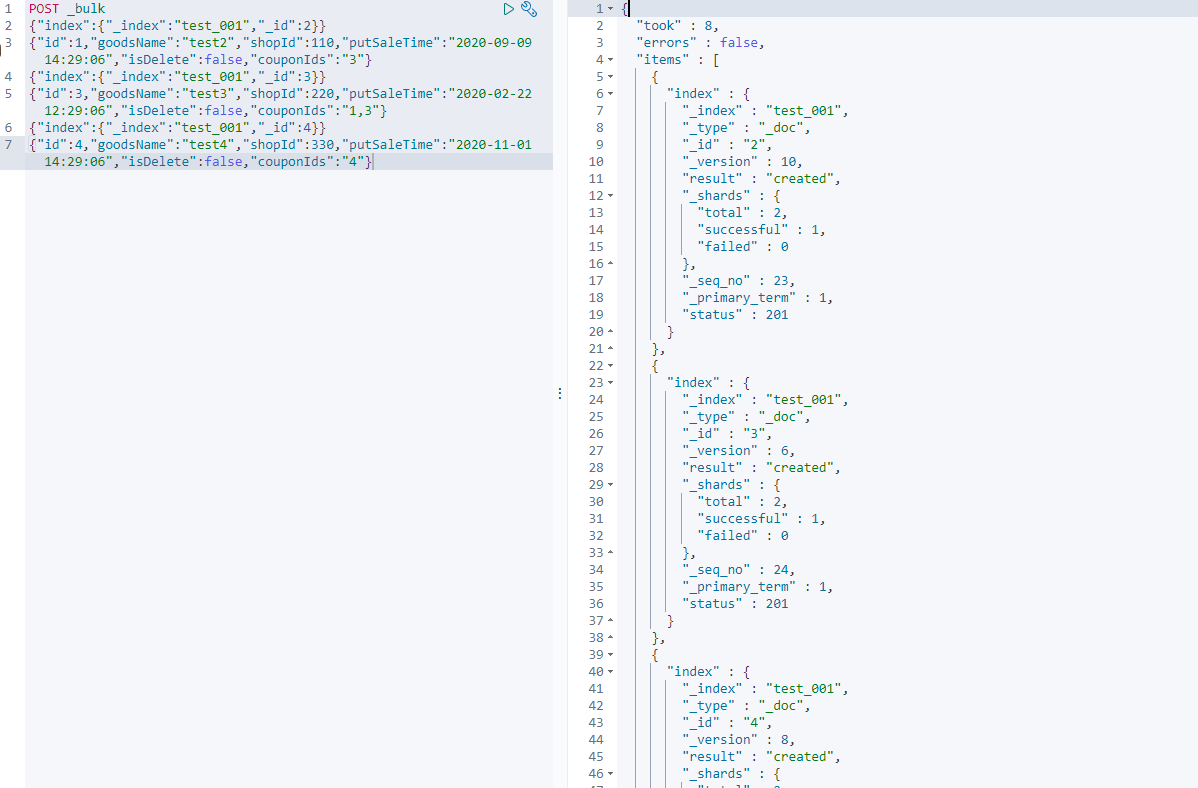
Task: Open the wrench request options menu
Action: pos(529,9)
